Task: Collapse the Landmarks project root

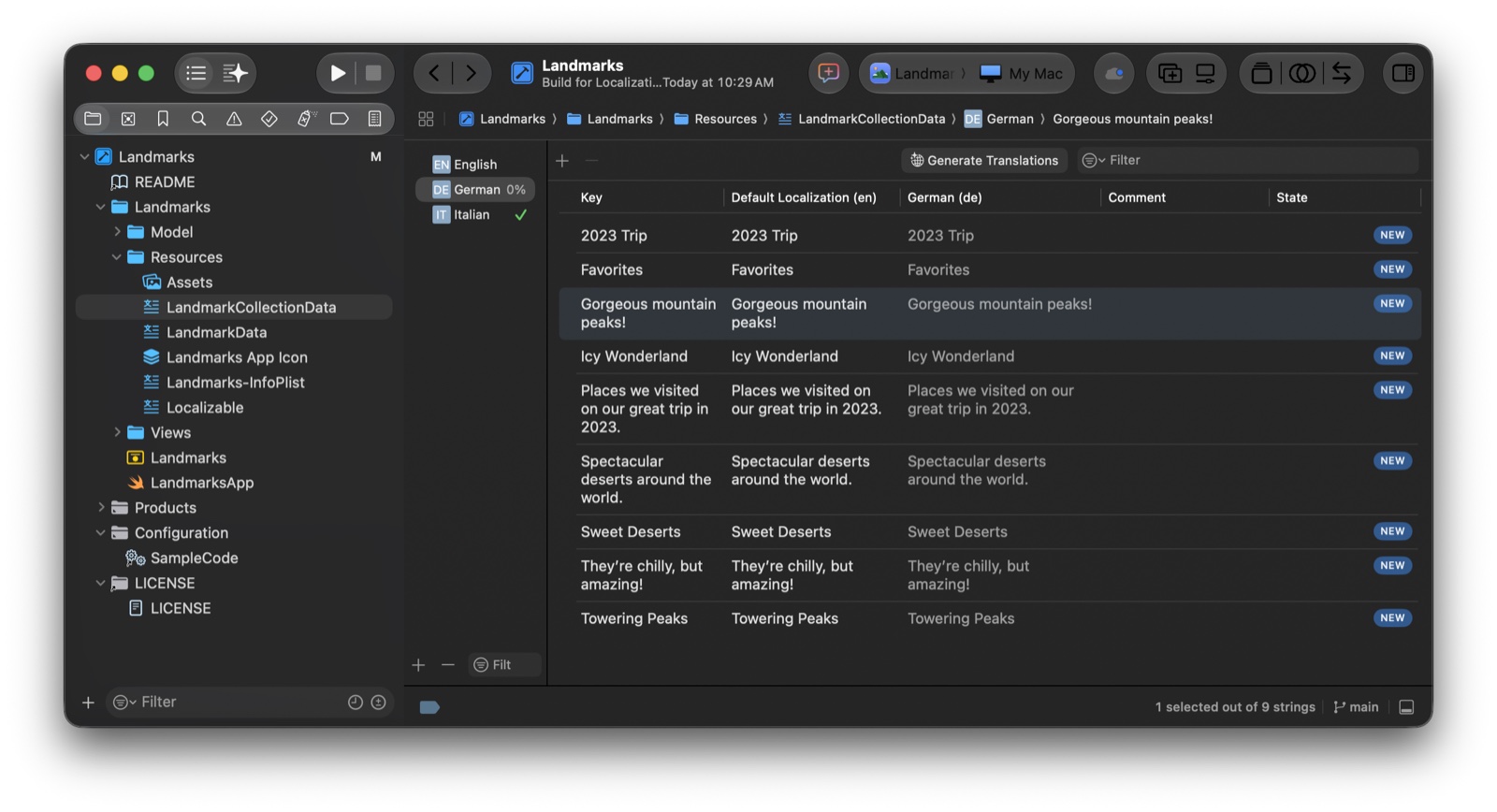Action: [x=85, y=156]
